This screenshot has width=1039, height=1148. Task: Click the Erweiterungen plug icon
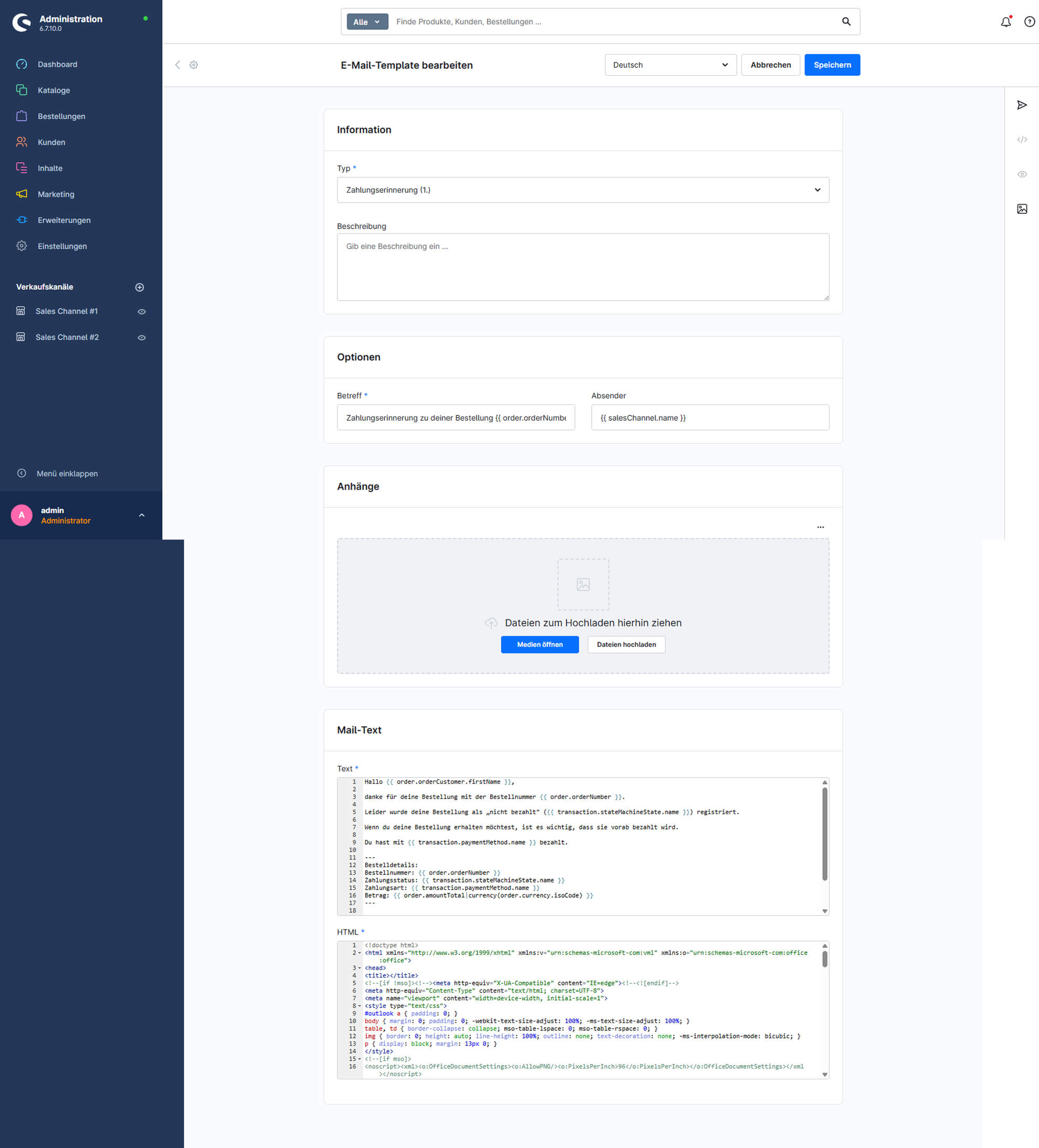22,220
